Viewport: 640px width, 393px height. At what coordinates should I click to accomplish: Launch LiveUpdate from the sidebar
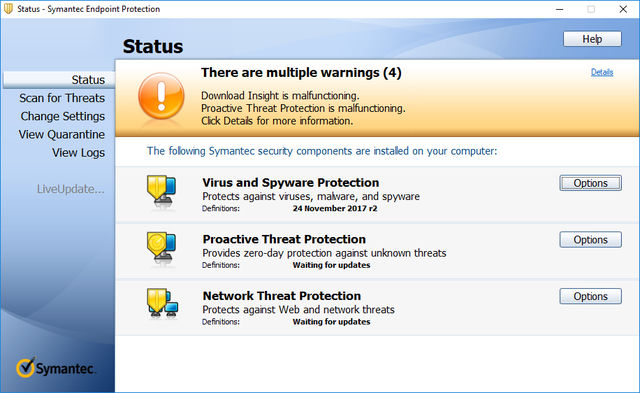click(x=71, y=189)
